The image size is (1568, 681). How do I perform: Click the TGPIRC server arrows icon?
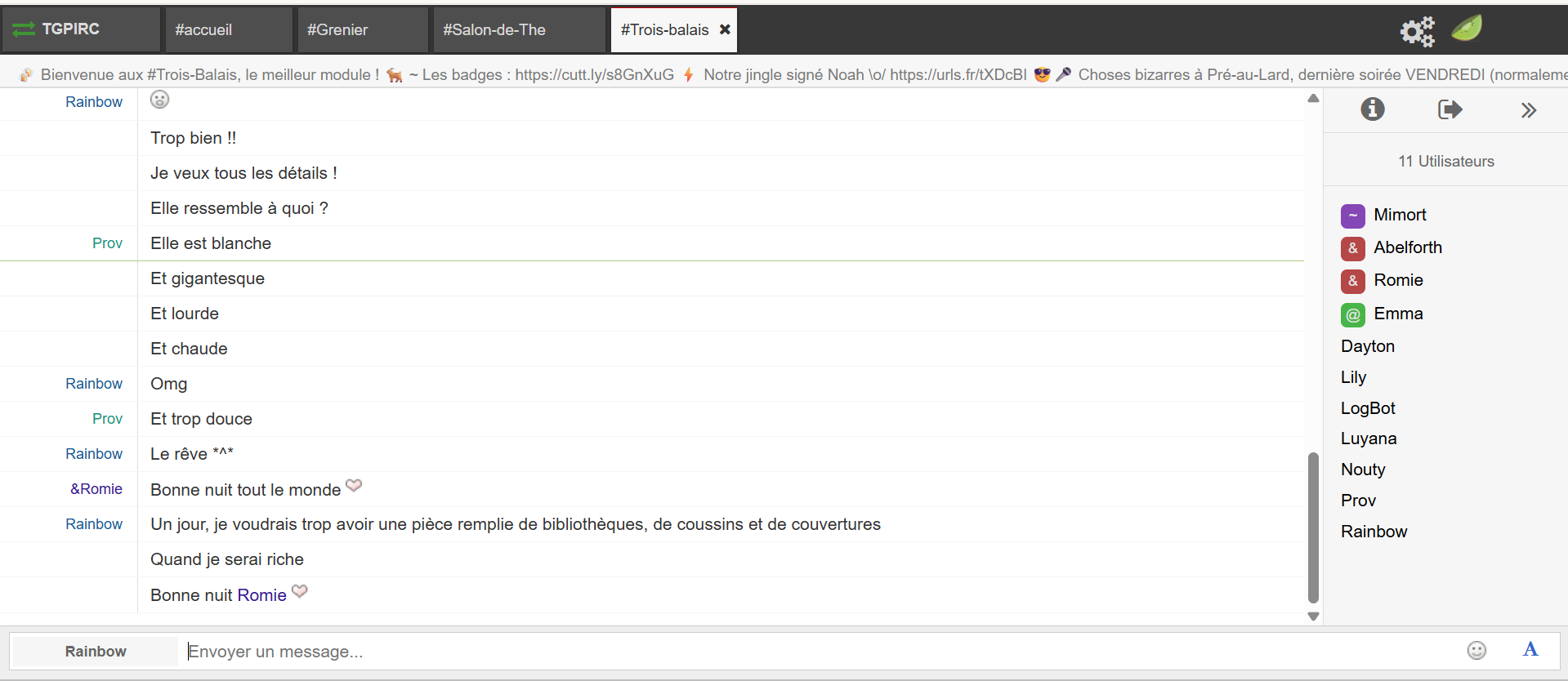(x=24, y=29)
